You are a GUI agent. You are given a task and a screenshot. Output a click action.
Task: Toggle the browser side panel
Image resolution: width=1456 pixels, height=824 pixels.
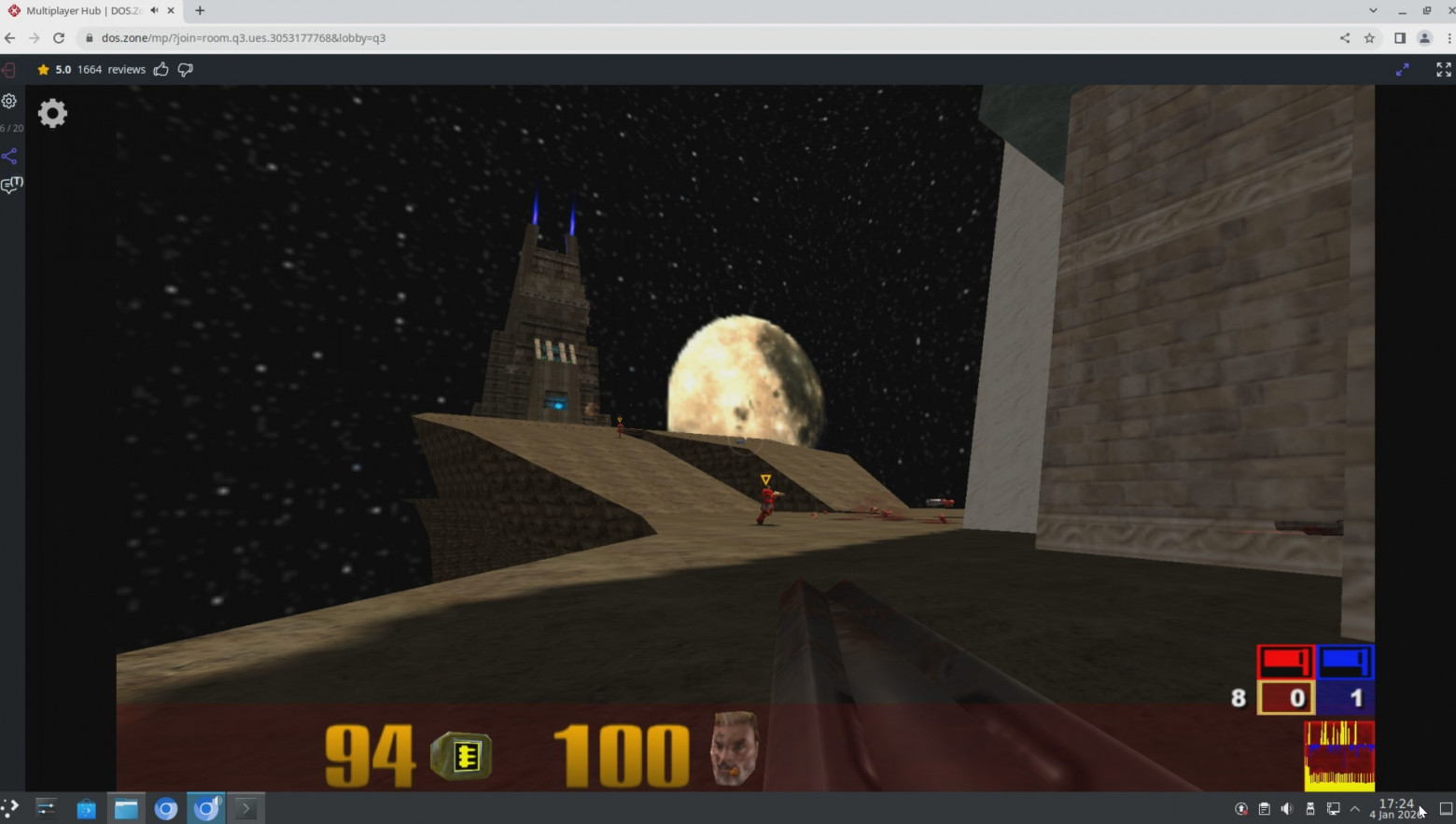pos(1400,38)
